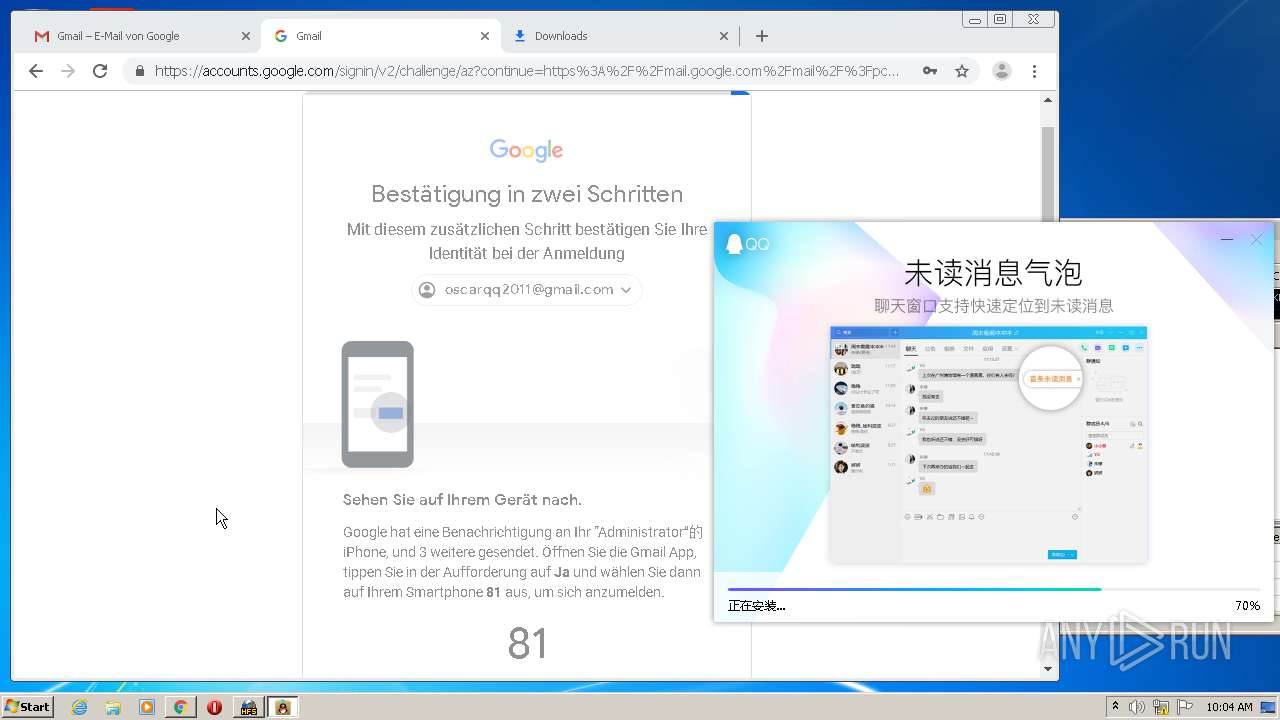Open Opera browser from the taskbar

[214, 707]
